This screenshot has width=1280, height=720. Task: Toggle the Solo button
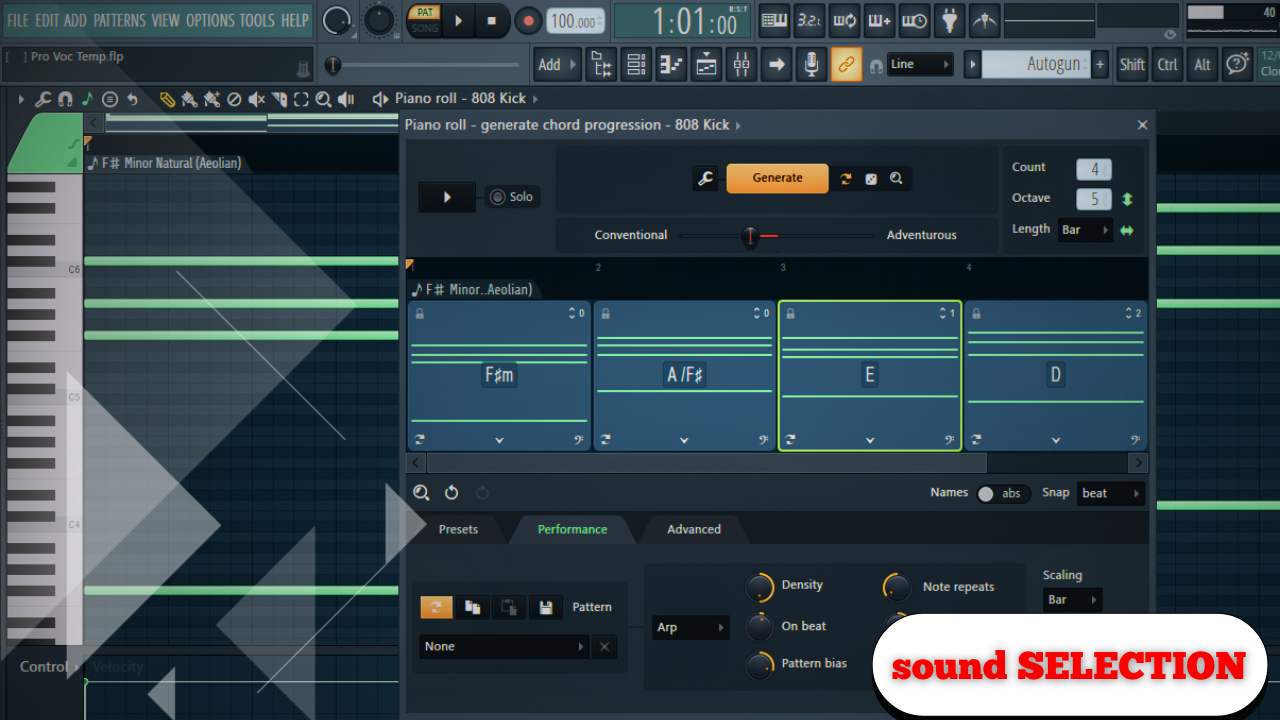511,197
